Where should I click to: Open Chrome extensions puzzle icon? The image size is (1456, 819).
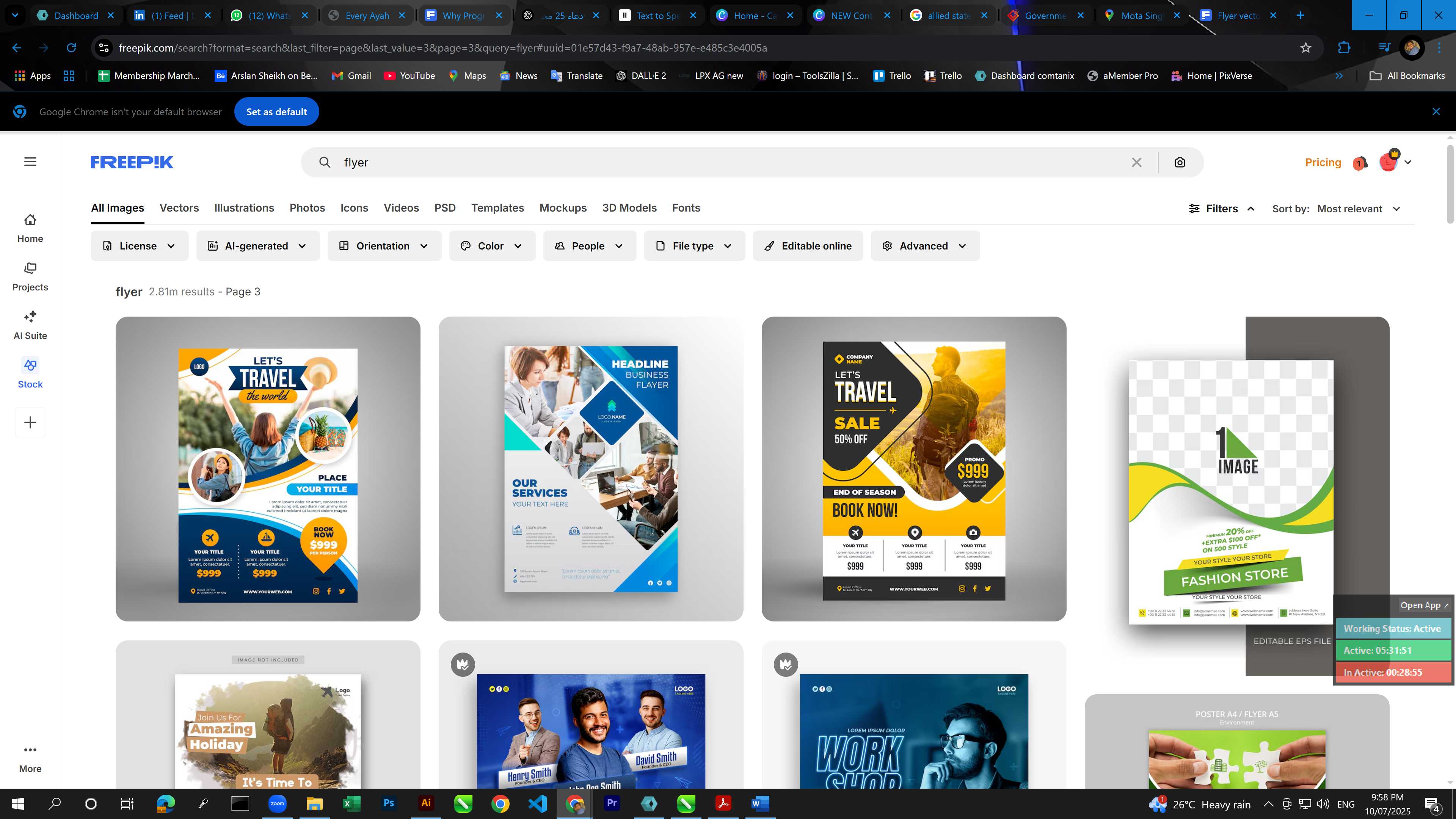click(1344, 48)
